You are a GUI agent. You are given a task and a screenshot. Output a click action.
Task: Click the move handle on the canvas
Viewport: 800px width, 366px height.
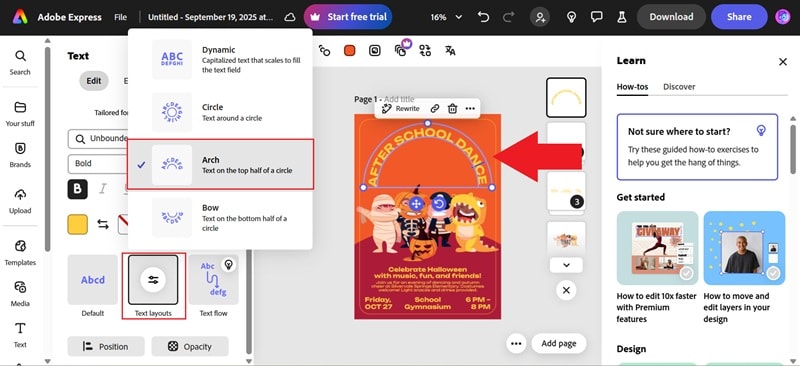point(416,204)
